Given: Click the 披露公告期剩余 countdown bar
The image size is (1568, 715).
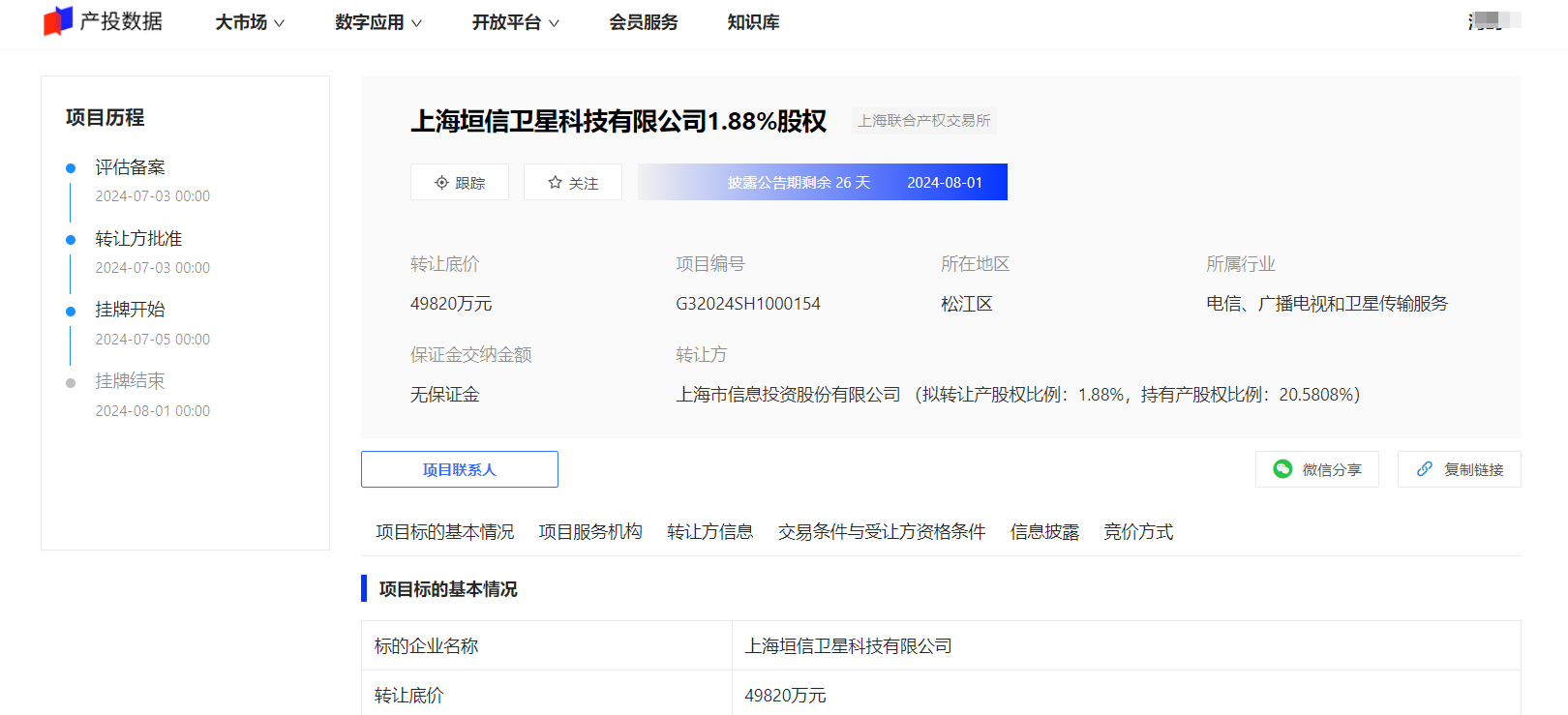Looking at the screenshot, I should [x=822, y=182].
